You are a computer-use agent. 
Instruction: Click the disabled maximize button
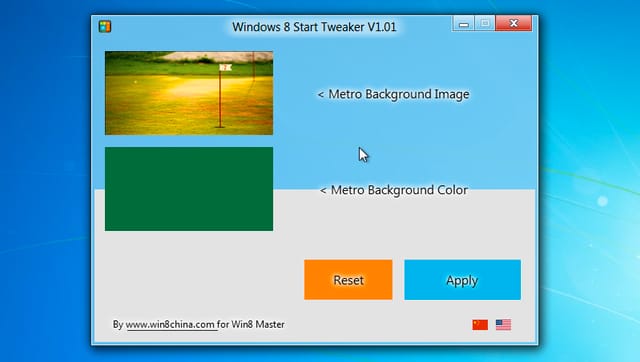(485, 24)
